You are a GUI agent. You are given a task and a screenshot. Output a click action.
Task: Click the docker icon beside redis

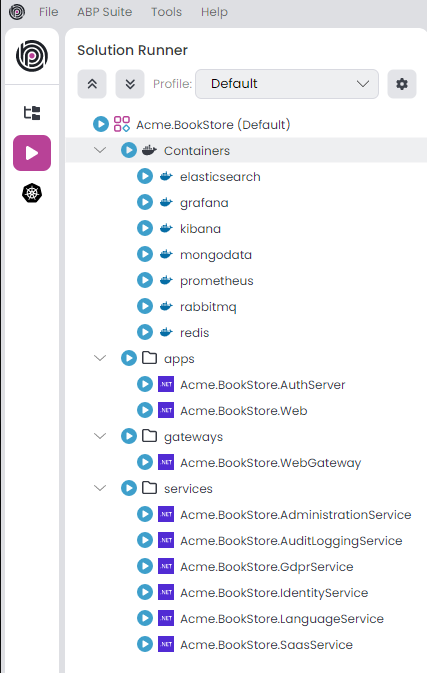pyautogui.click(x=166, y=332)
